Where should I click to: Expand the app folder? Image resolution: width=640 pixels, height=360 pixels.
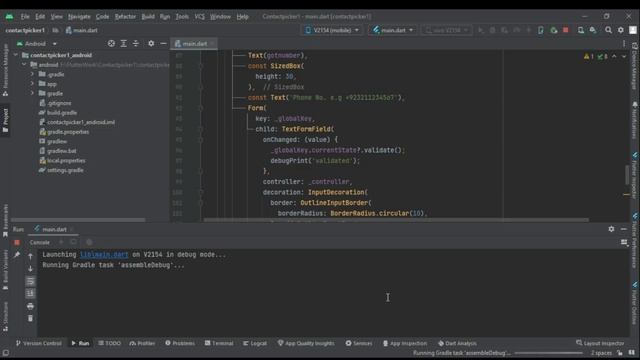33,84
